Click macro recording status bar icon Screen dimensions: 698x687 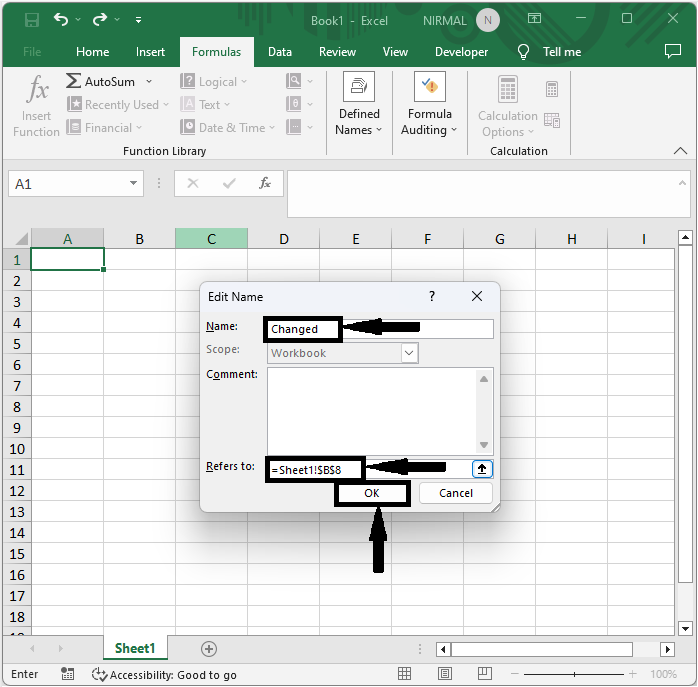point(68,674)
